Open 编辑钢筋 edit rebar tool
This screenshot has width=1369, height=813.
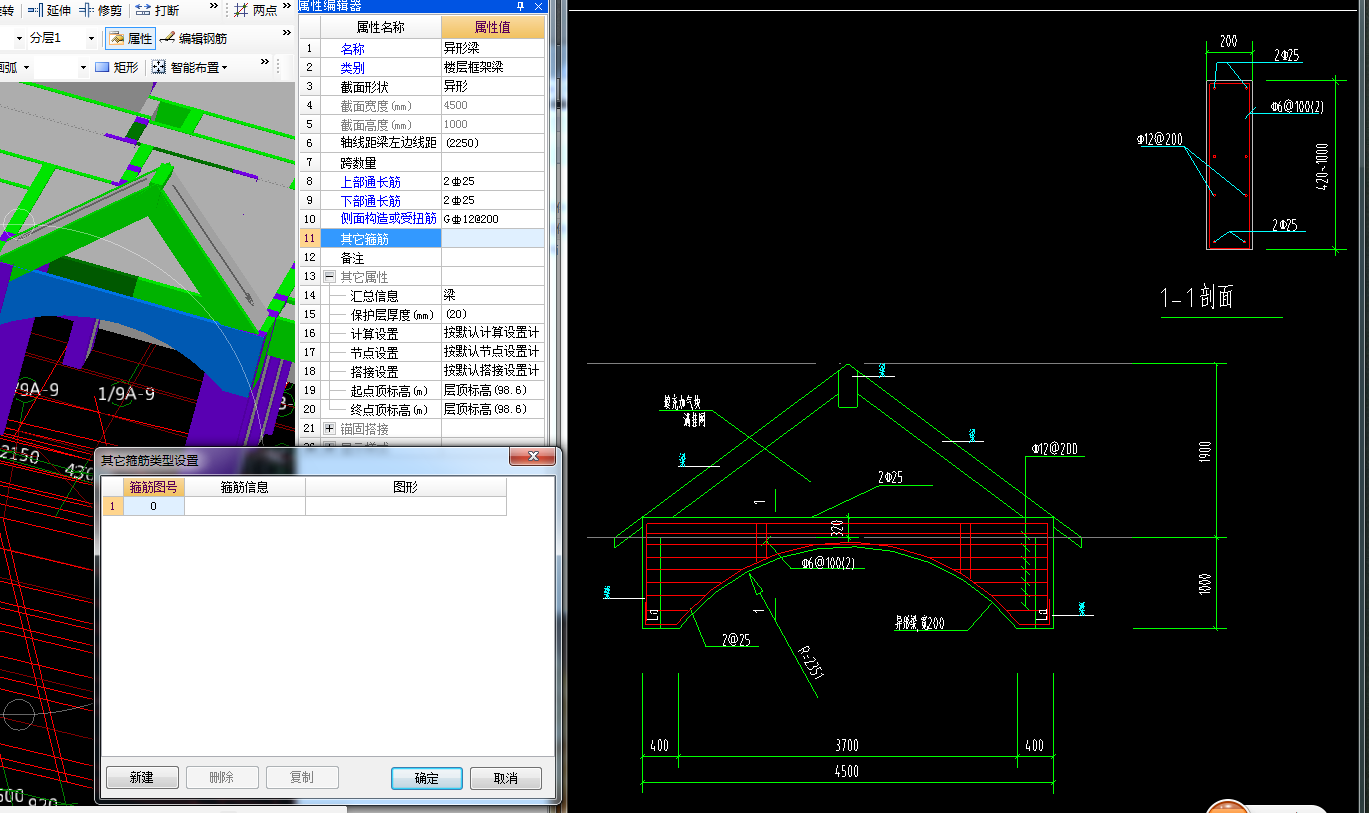pos(193,38)
